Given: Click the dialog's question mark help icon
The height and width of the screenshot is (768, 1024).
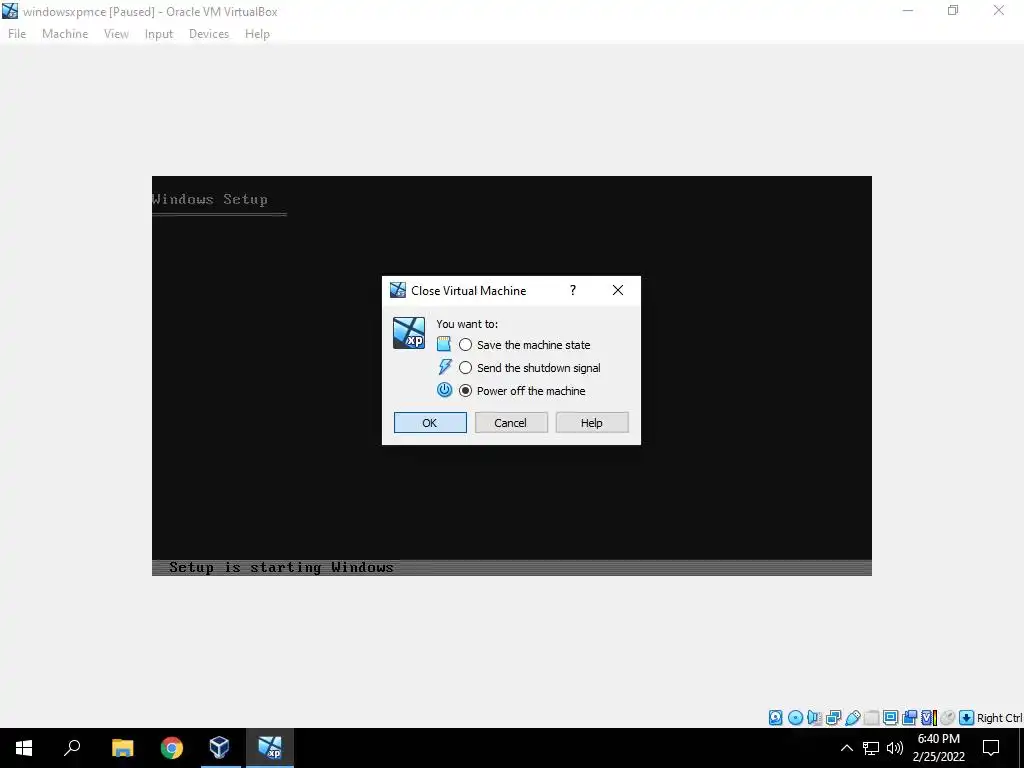Looking at the screenshot, I should pyautogui.click(x=573, y=290).
